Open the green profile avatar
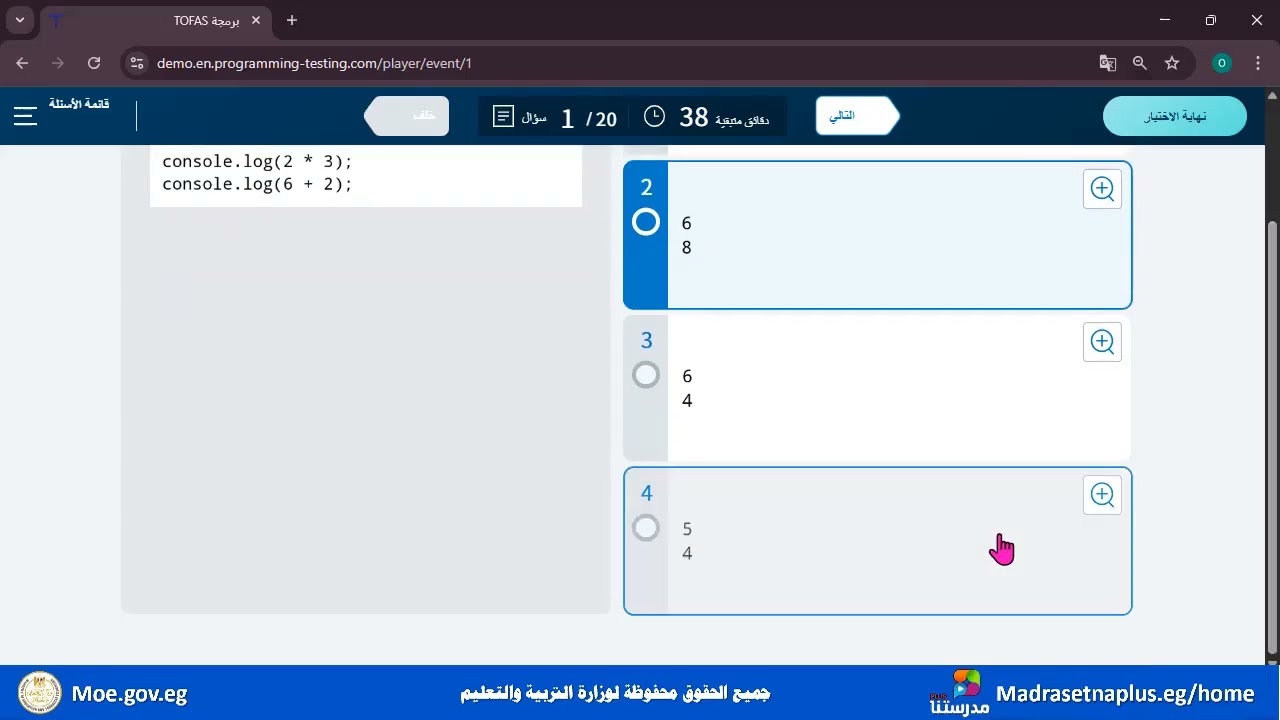 click(x=1221, y=63)
